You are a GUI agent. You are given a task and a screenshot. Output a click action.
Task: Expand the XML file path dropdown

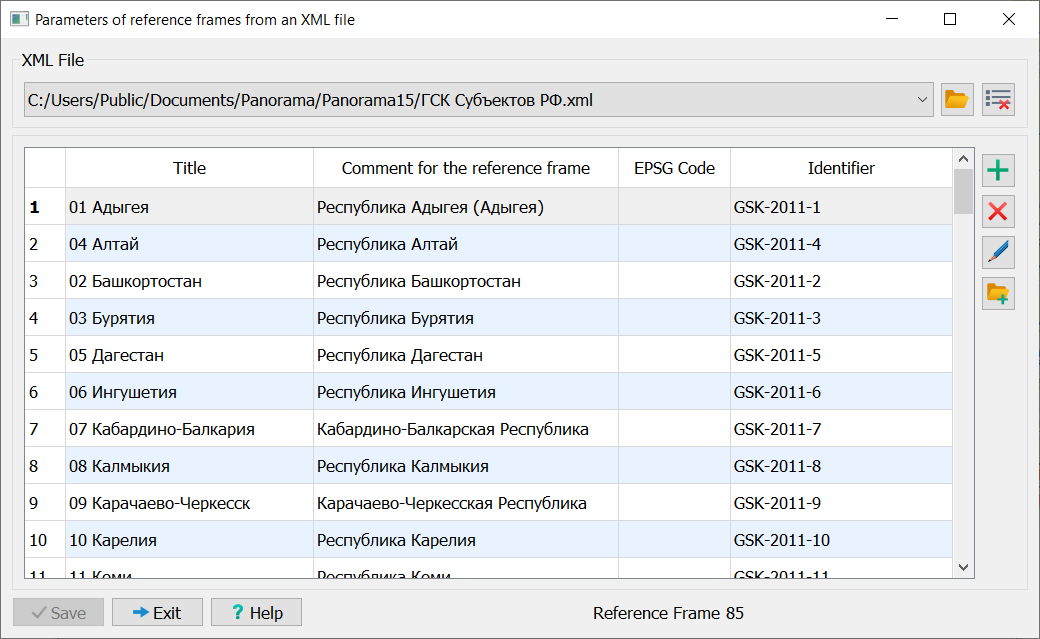click(922, 99)
